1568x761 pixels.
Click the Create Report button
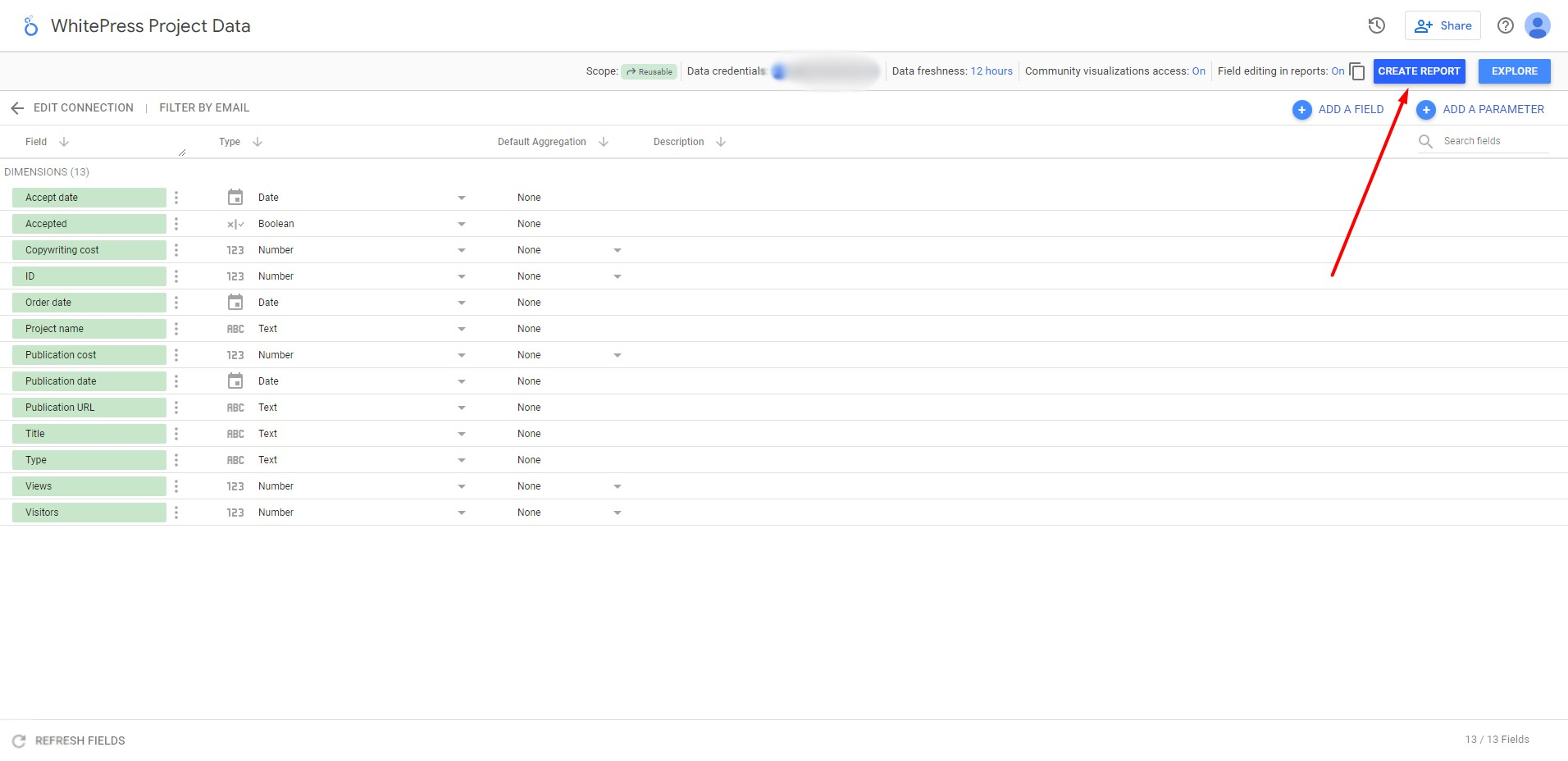pos(1419,71)
